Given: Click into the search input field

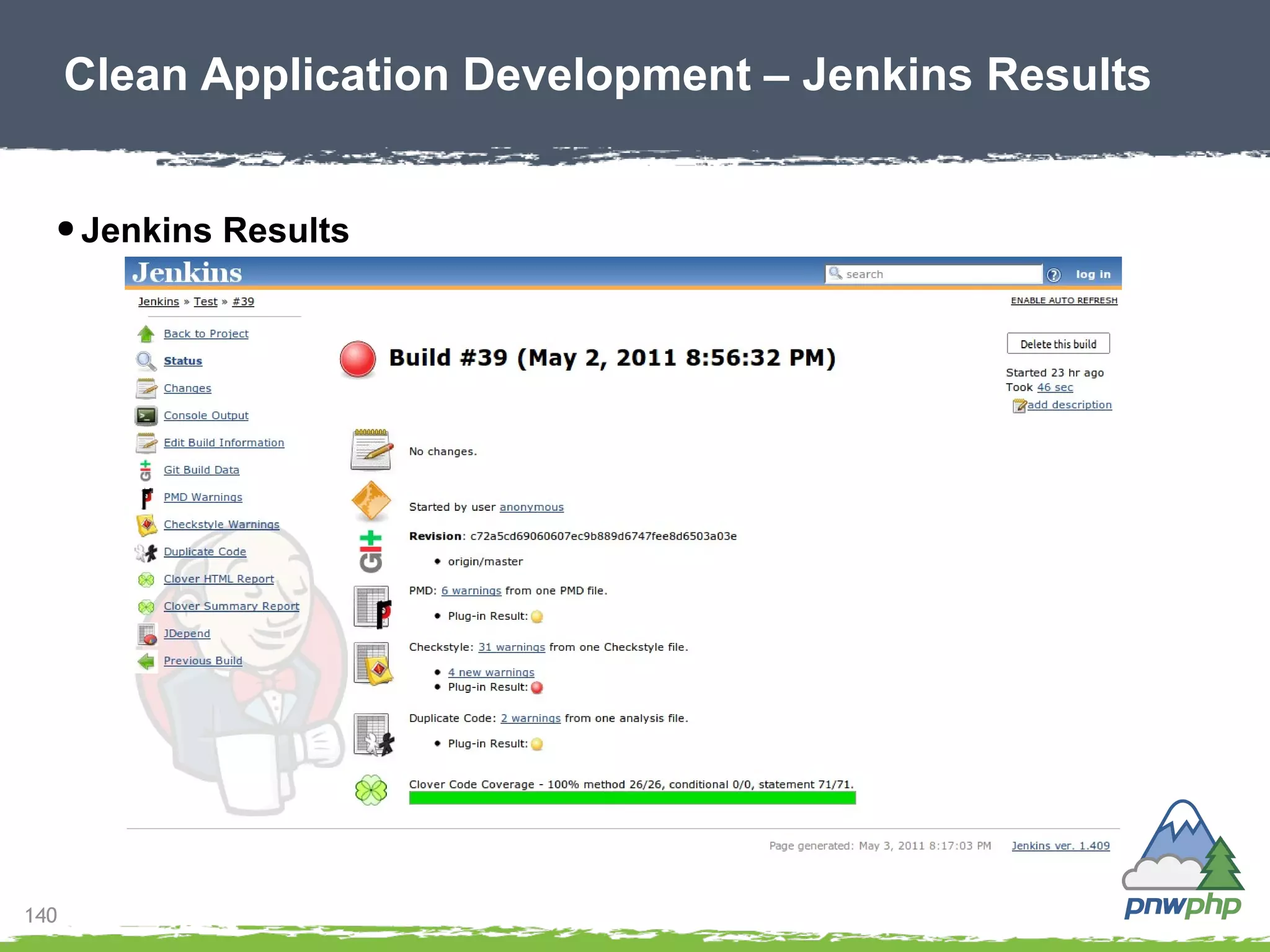Looking at the screenshot, I should 934,274.
